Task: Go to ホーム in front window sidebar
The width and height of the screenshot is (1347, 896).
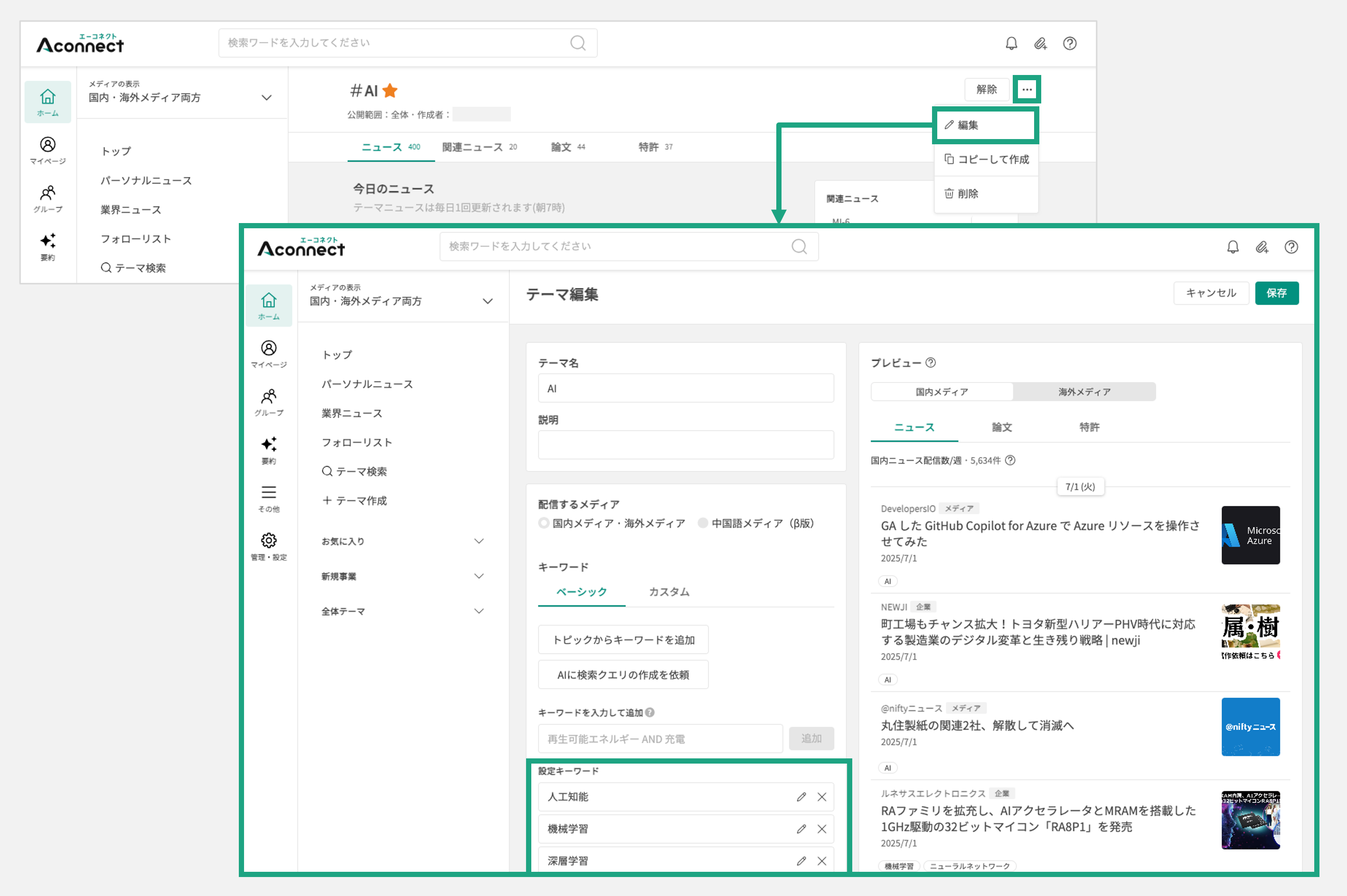Action: (269, 306)
